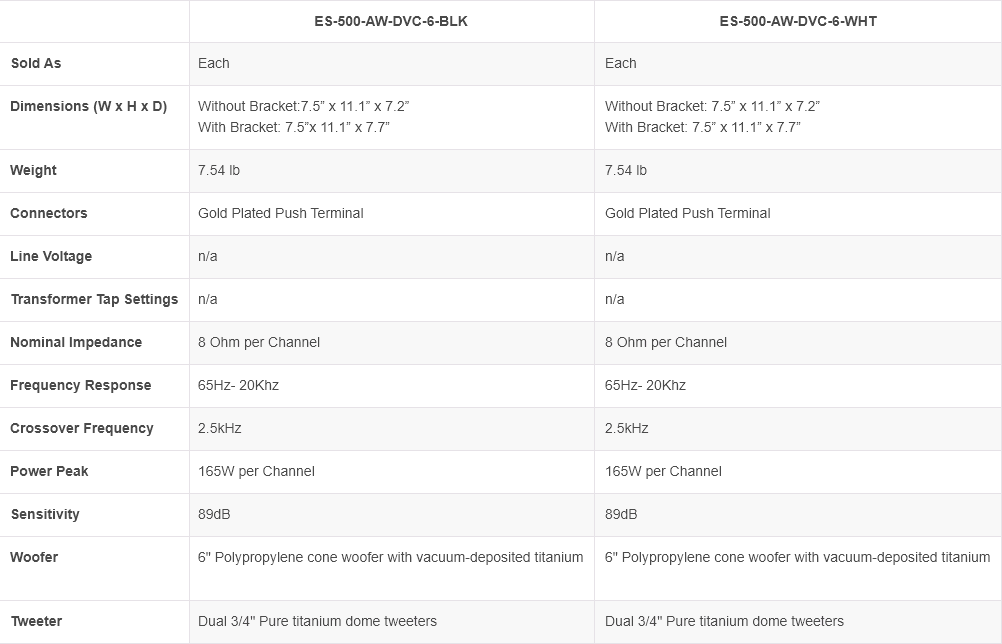Screen dimensions: 1002x644
Task: Click 65Hz- 20Khz value in WHT column
Action: pyautogui.click(x=645, y=385)
